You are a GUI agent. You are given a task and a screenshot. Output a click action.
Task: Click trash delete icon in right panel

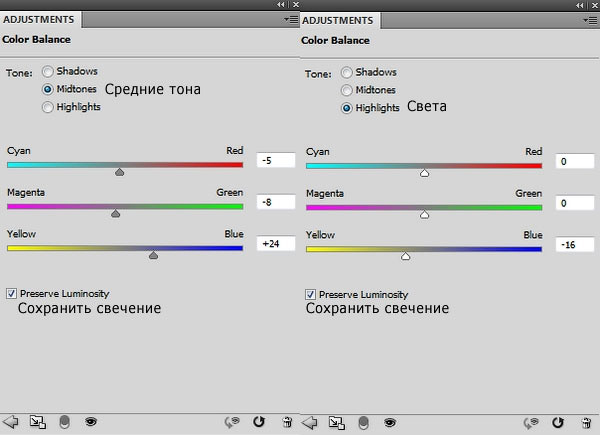(x=586, y=423)
